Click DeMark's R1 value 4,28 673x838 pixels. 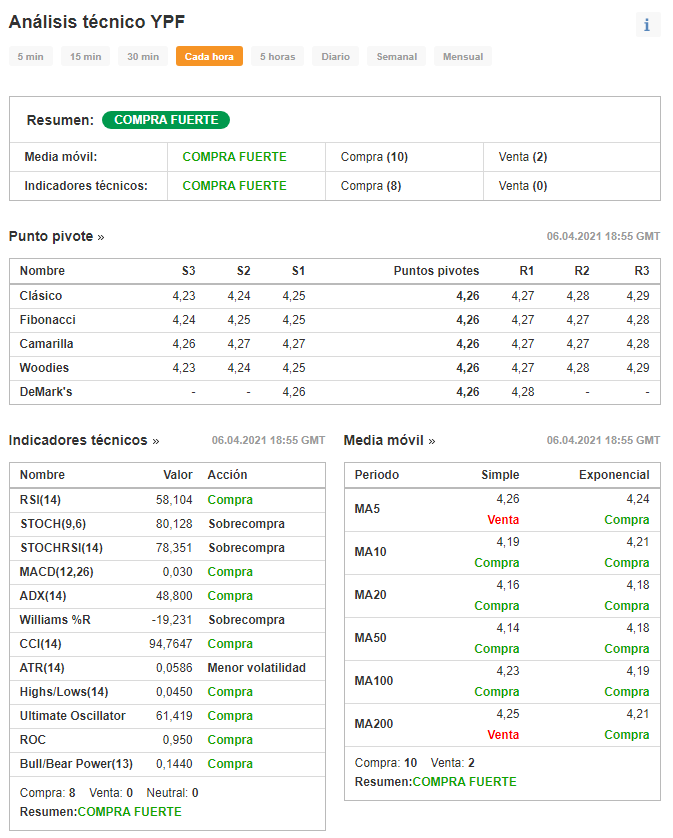pyautogui.click(x=523, y=392)
